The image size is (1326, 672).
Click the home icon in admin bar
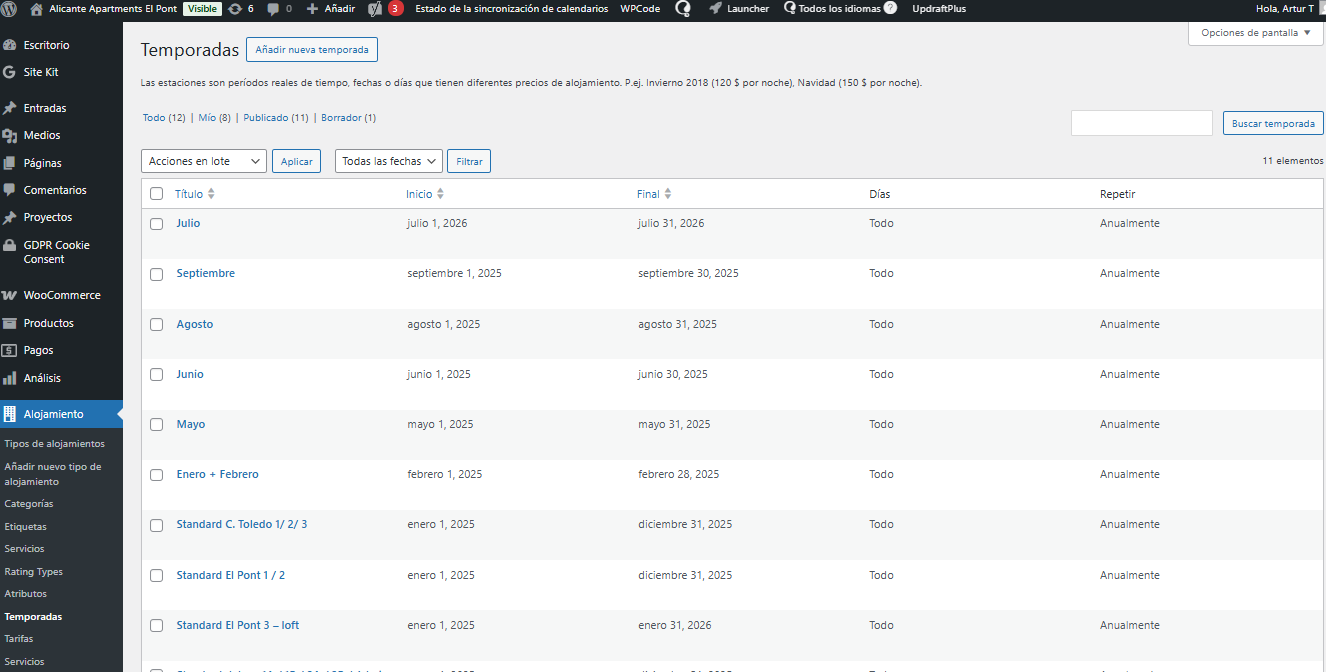37,8
